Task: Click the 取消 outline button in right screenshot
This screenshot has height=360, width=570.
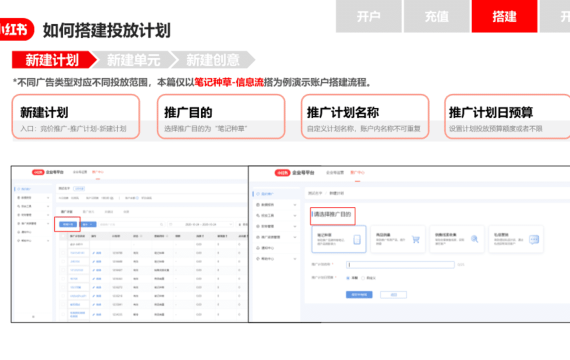Action: coord(393,295)
